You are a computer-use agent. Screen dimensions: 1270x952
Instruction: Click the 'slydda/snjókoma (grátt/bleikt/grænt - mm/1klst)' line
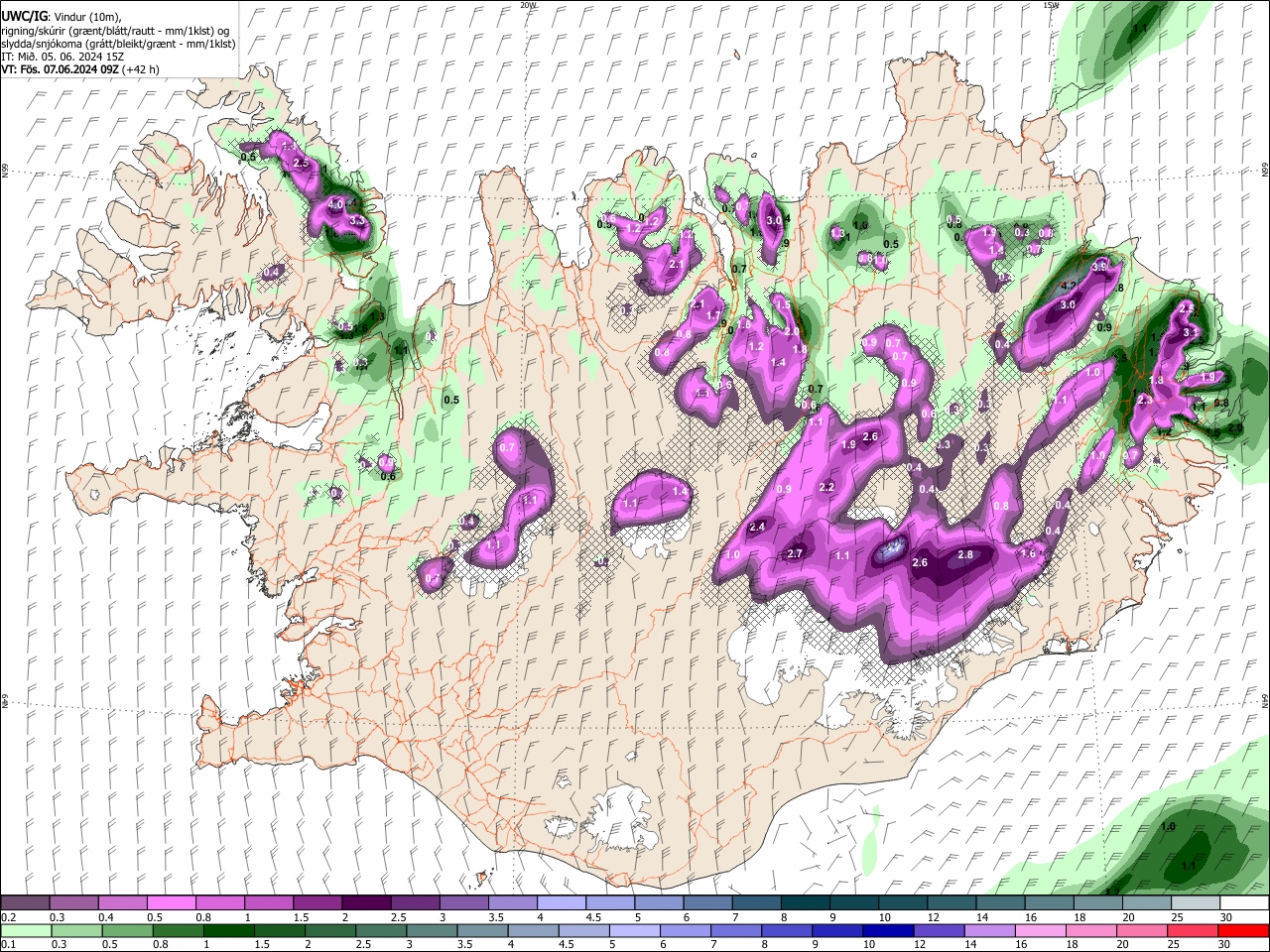(118, 44)
